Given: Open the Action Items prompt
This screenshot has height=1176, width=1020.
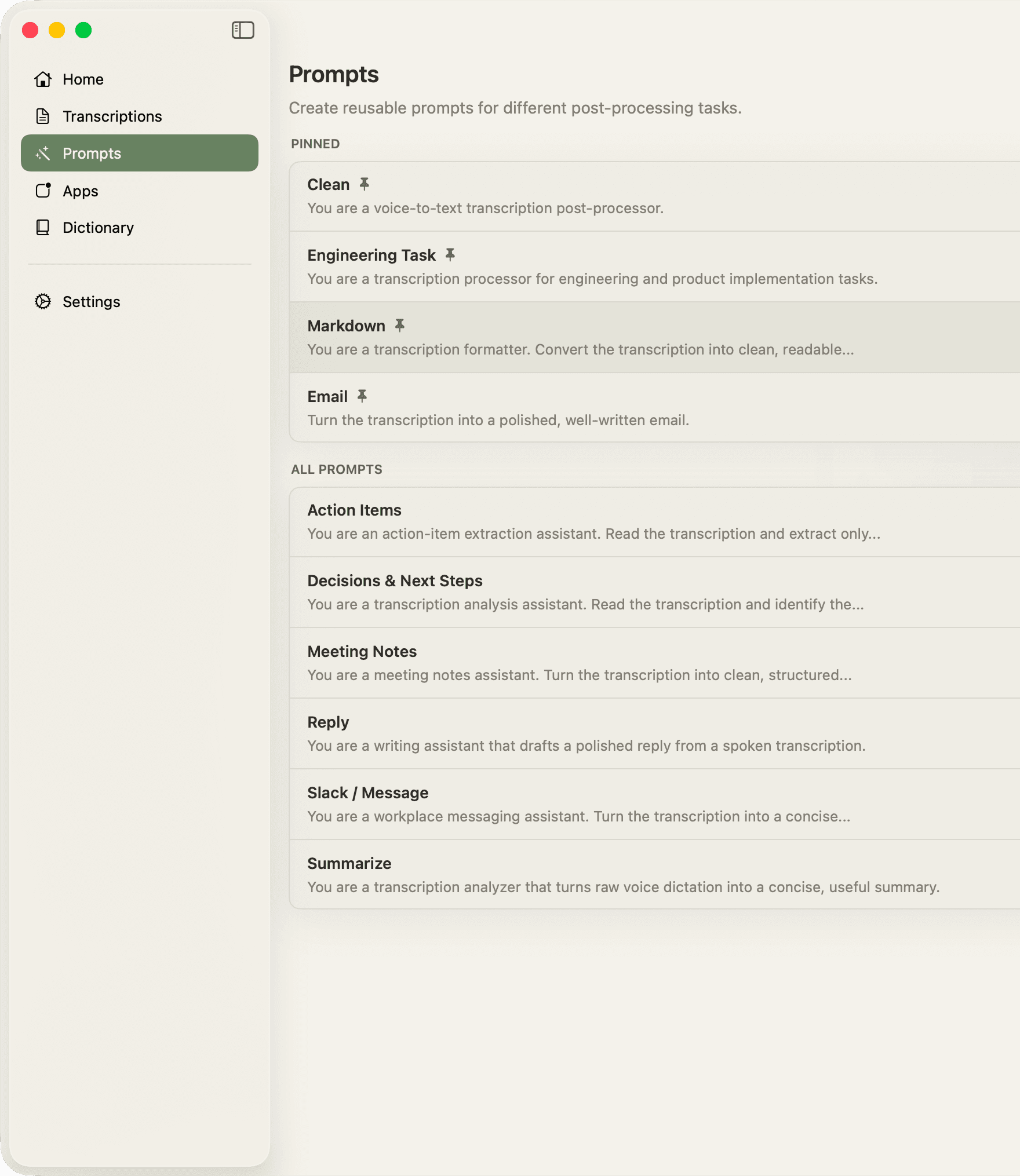Looking at the screenshot, I should tap(637, 521).
